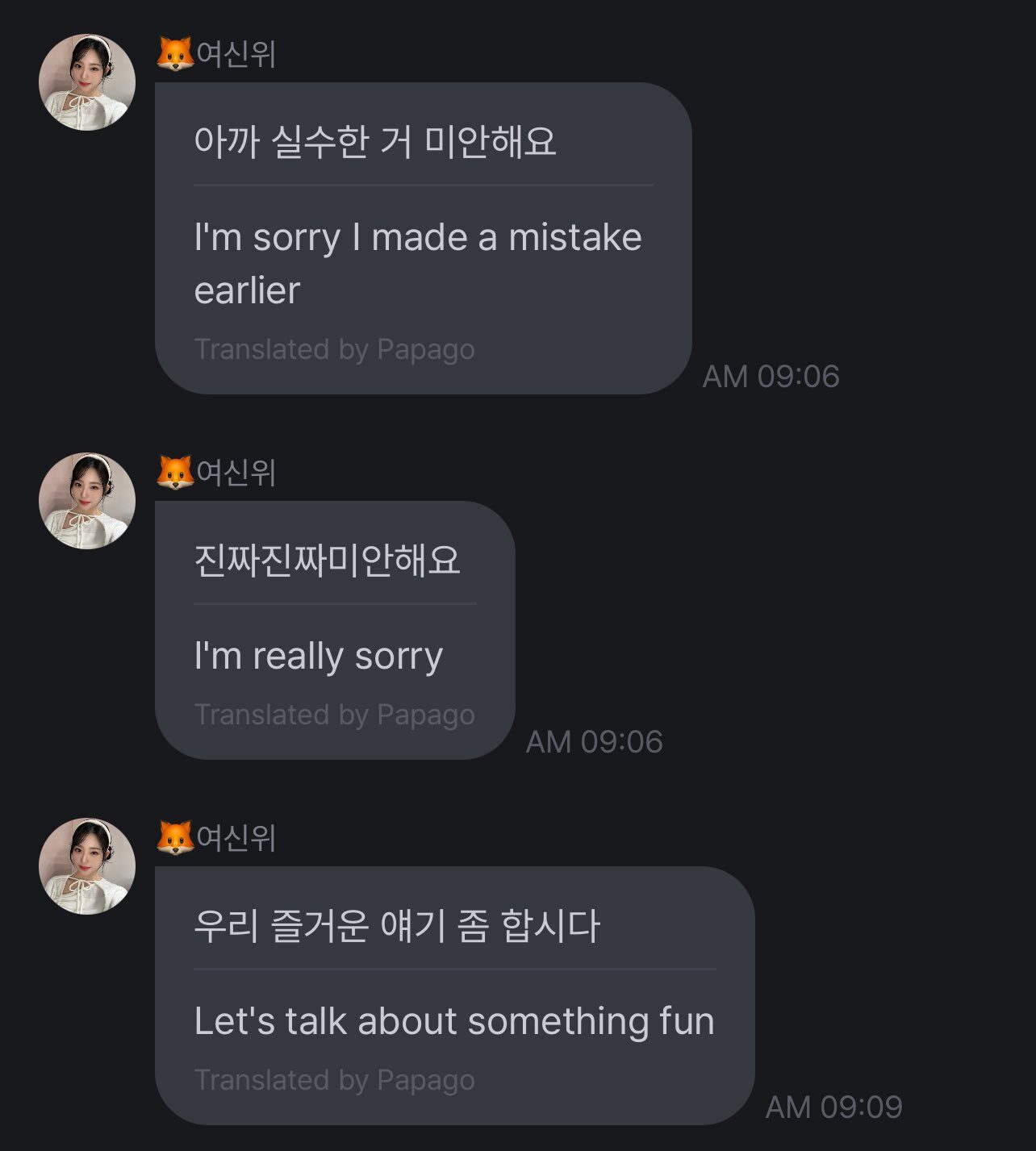
Task: Select the sender name 여신위 above the 'I'm really sorry' bubble
Action: [236, 473]
